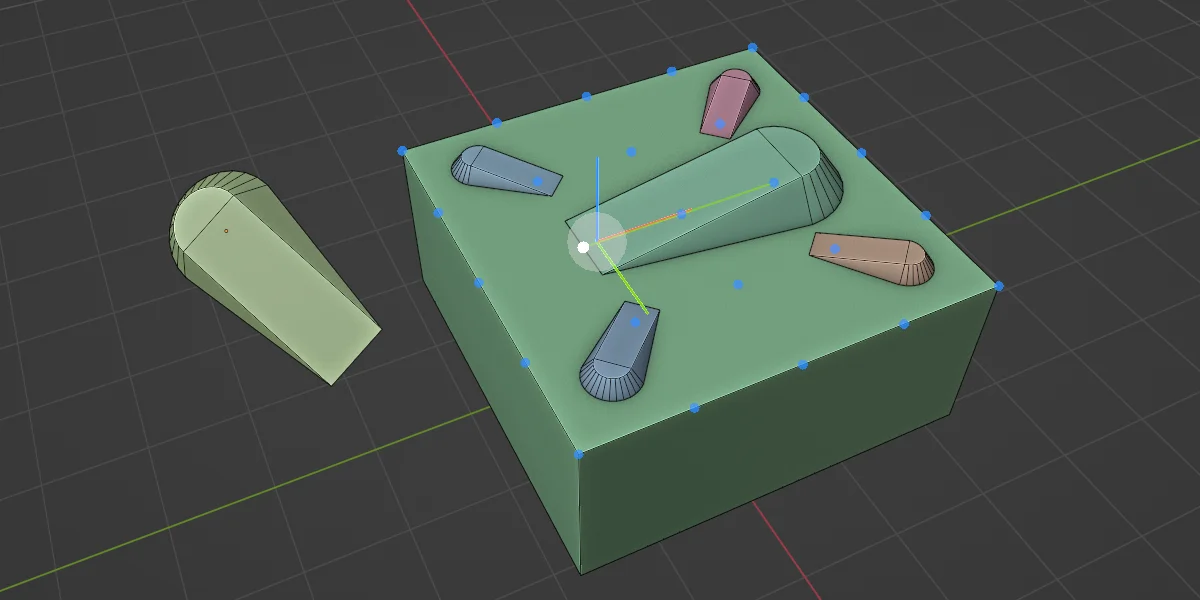
Task: Click the white circular gizmo handle
Action: [x=584, y=246]
